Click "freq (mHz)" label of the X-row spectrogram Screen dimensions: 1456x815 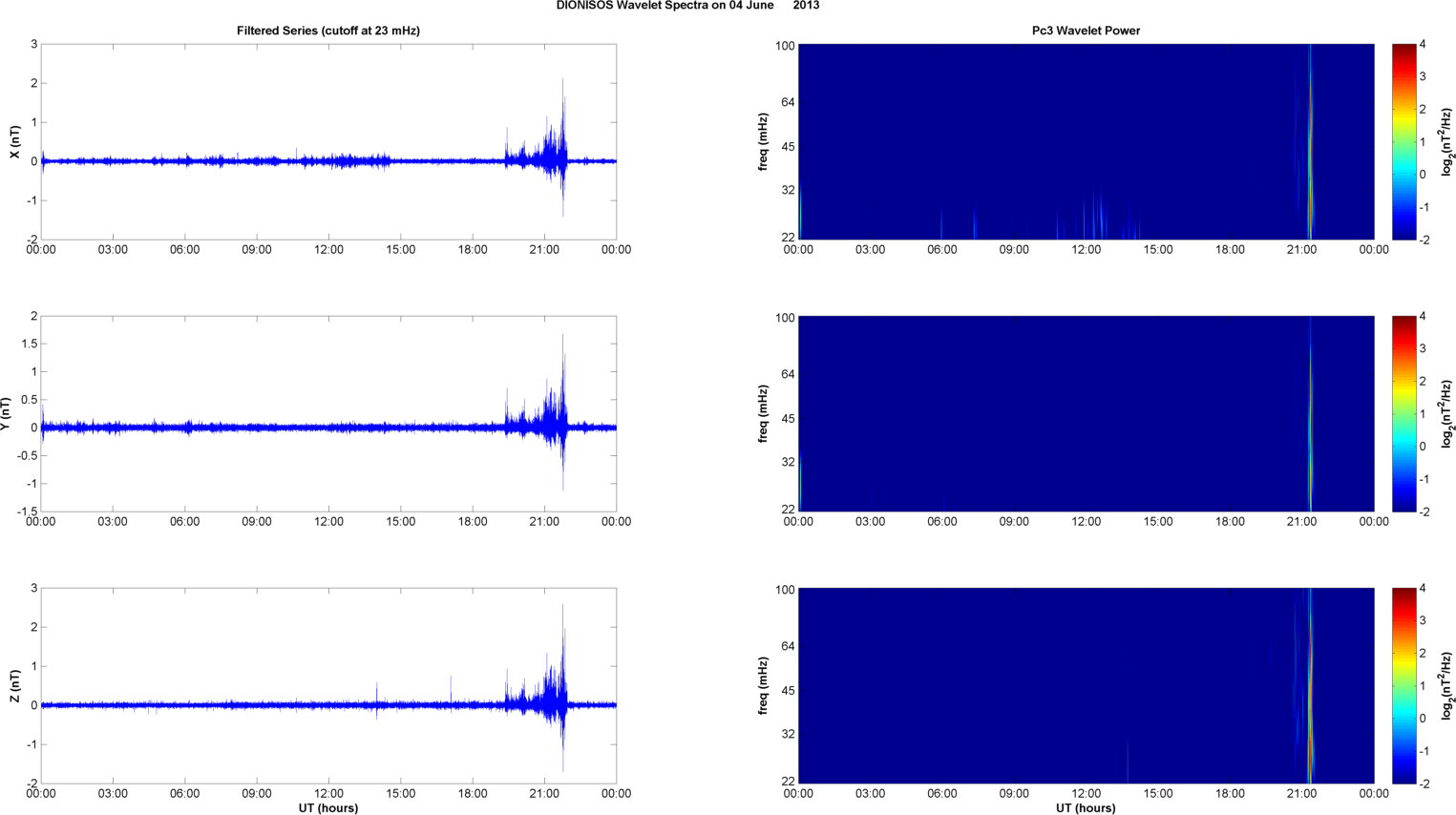coord(764,142)
